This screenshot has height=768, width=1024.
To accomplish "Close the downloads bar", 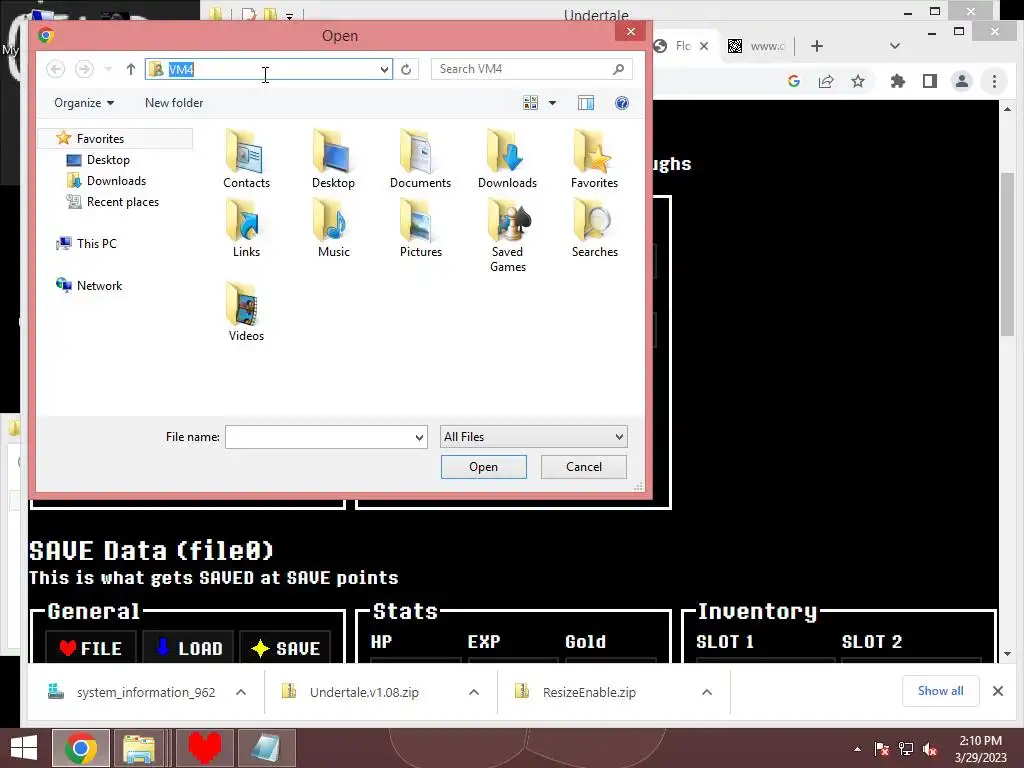I will [997, 691].
